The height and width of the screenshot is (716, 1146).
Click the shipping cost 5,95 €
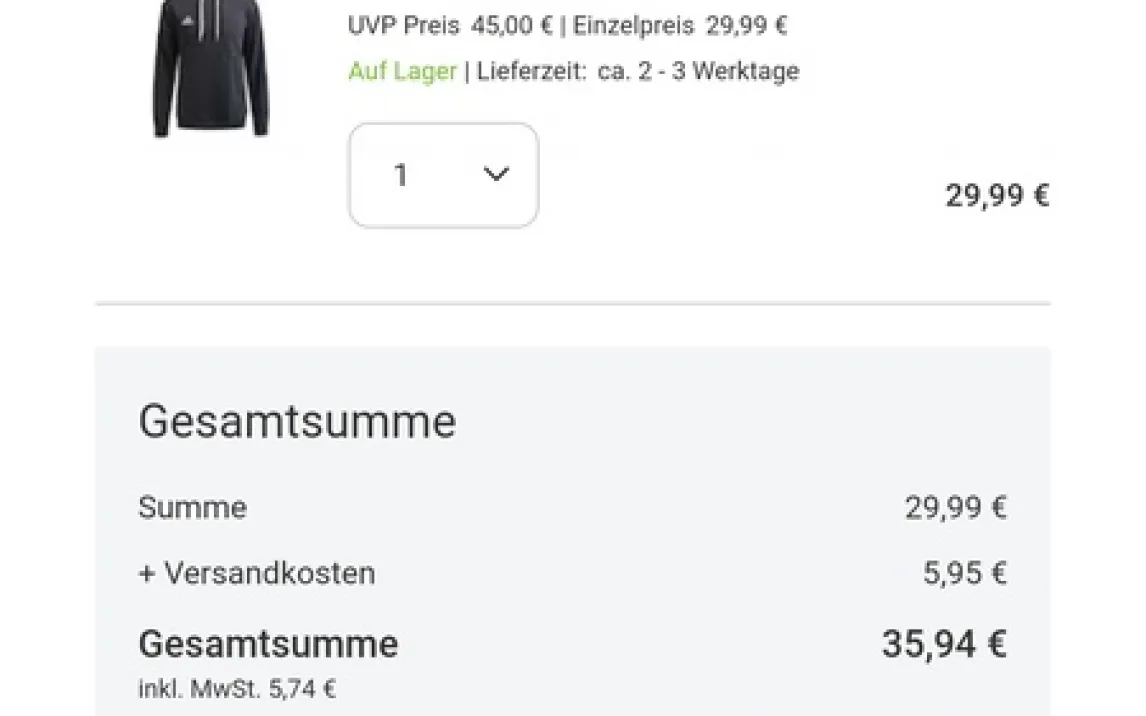coord(964,574)
